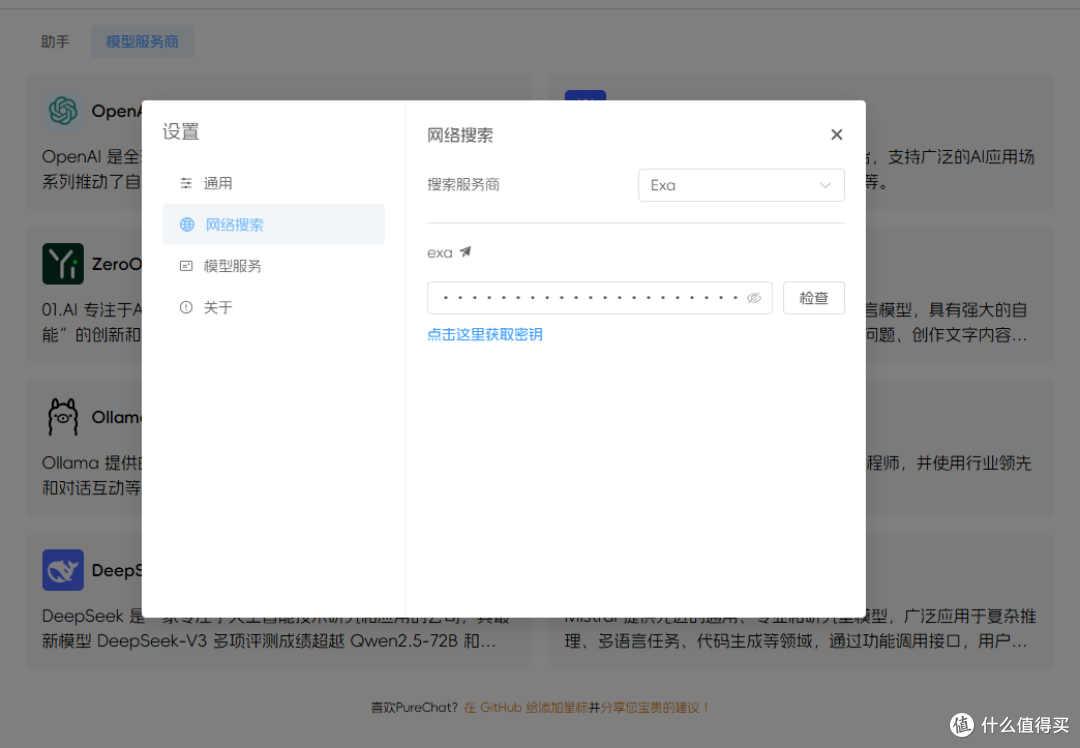The image size is (1080, 748).
Task: Select the 网络搜索 settings section
Action: 273,225
